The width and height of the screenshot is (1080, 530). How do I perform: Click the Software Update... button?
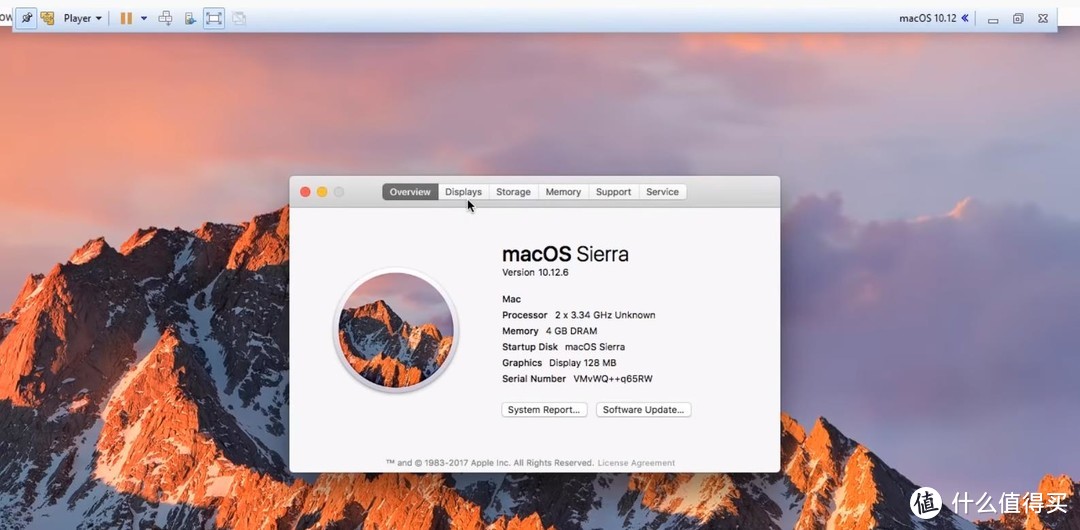coord(643,410)
